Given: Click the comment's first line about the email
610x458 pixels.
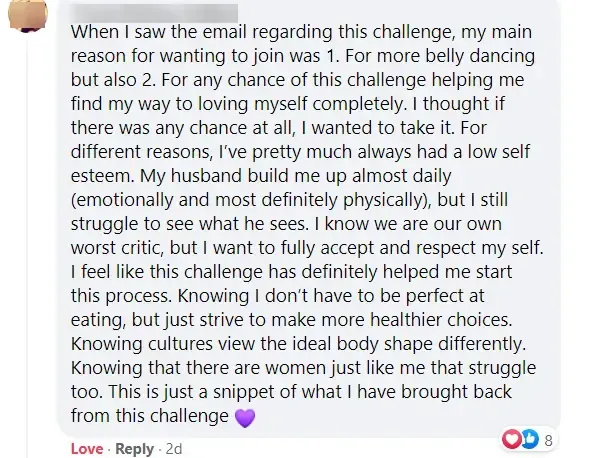Looking at the screenshot, I should (x=300, y=31).
